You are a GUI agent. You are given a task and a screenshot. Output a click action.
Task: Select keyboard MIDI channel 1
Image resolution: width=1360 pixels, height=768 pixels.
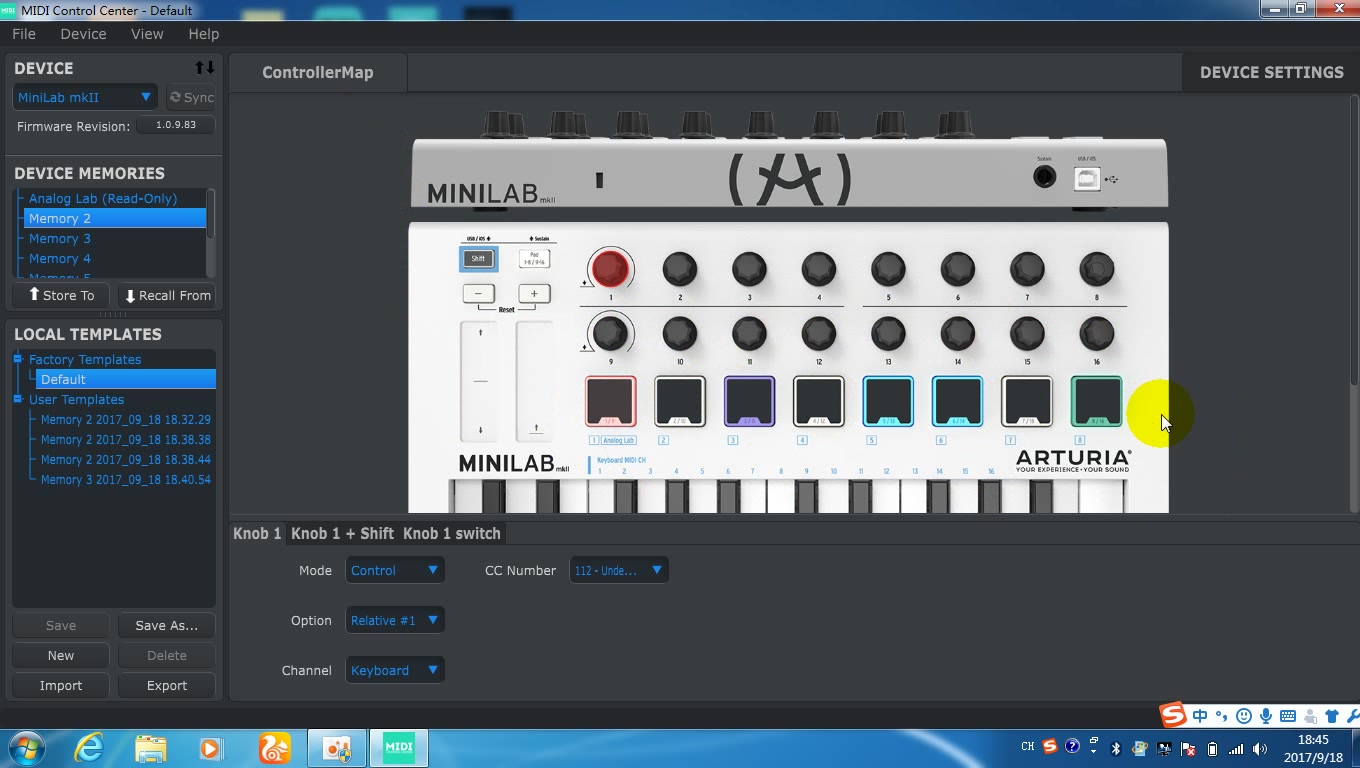pos(599,471)
